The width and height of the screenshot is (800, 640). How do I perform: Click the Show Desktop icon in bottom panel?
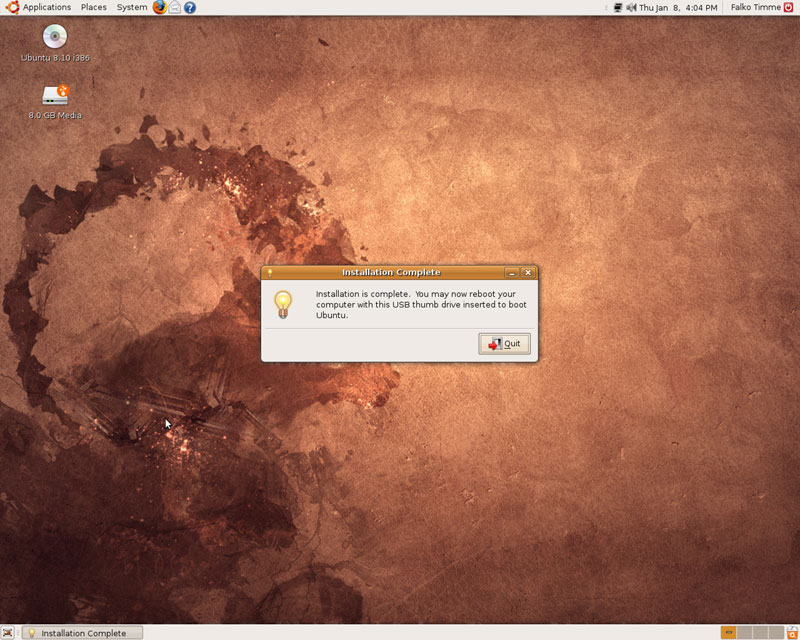(7, 633)
